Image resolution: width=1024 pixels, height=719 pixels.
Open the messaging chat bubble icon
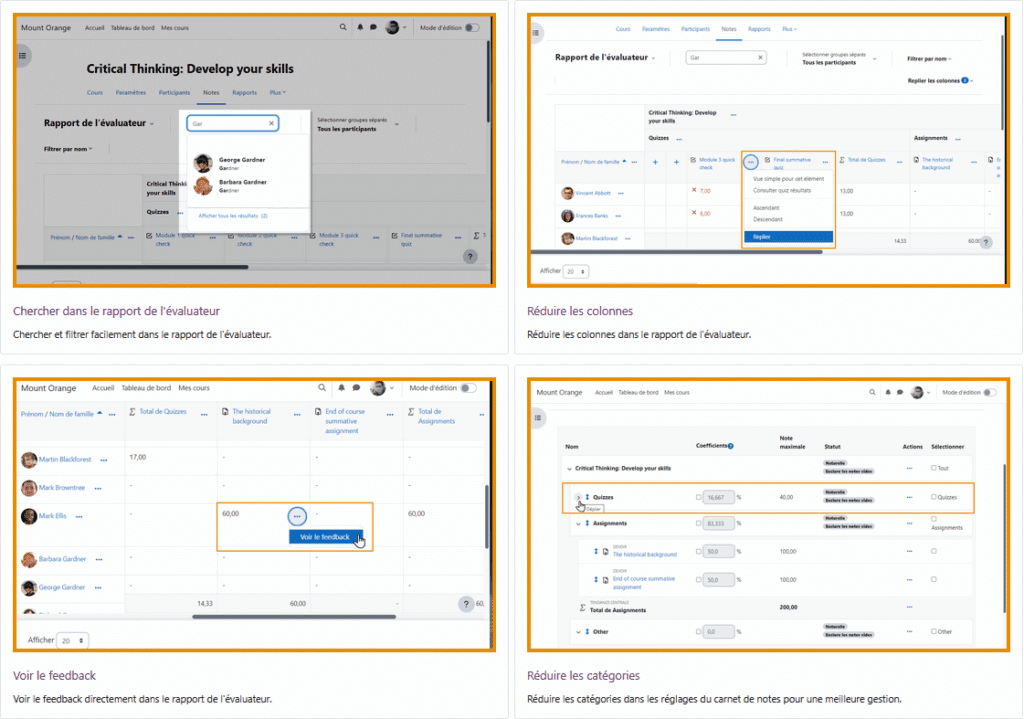coord(373,27)
